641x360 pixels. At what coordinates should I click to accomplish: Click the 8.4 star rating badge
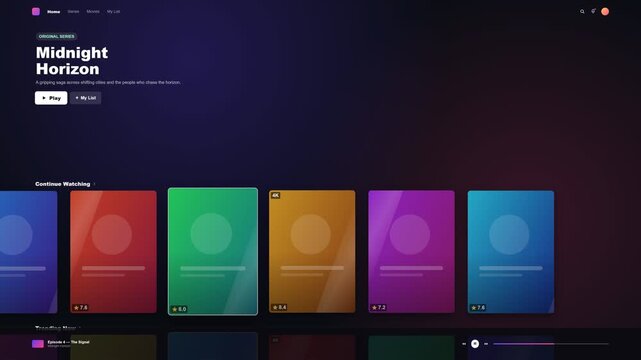pyautogui.click(x=280, y=307)
